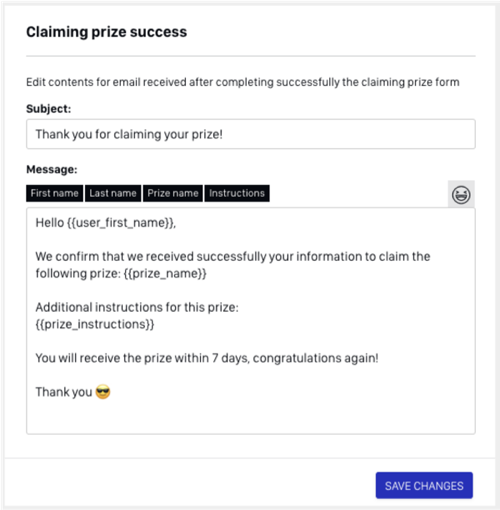Insert the Last name placeholder tag
500x510 pixels.
point(113,193)
